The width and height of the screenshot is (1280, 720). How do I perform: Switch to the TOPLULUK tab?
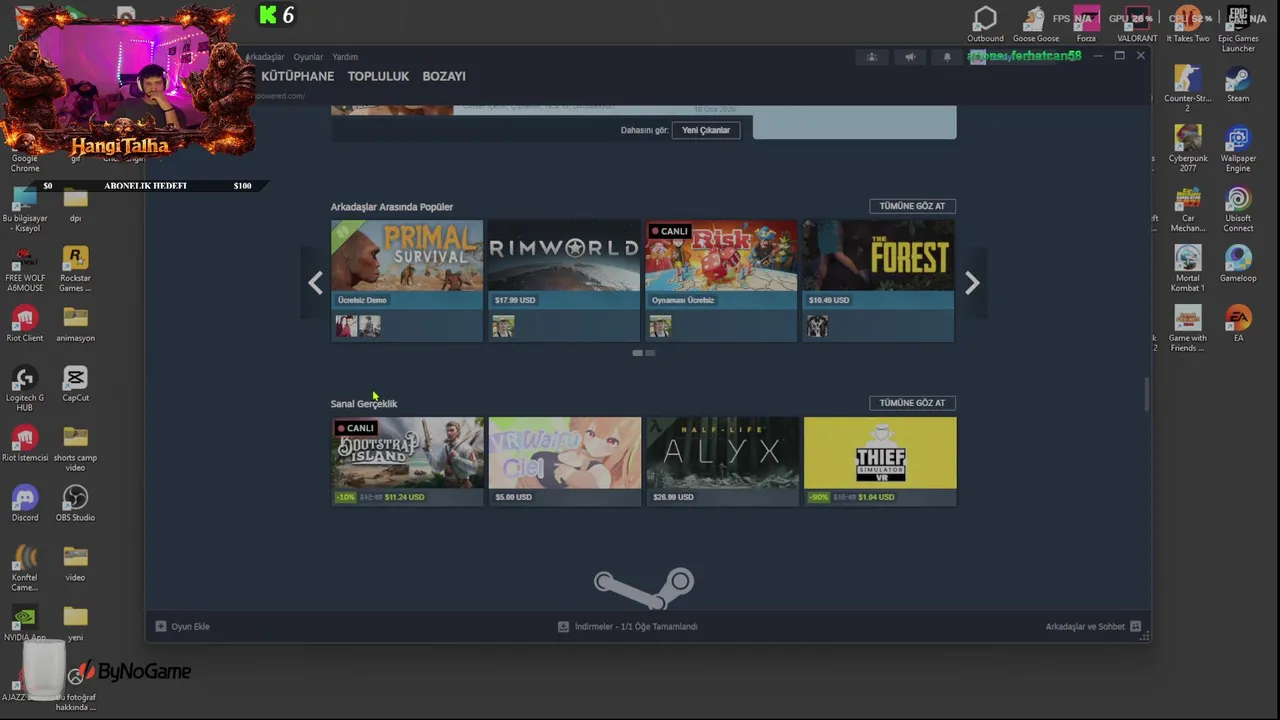(378, 76)
